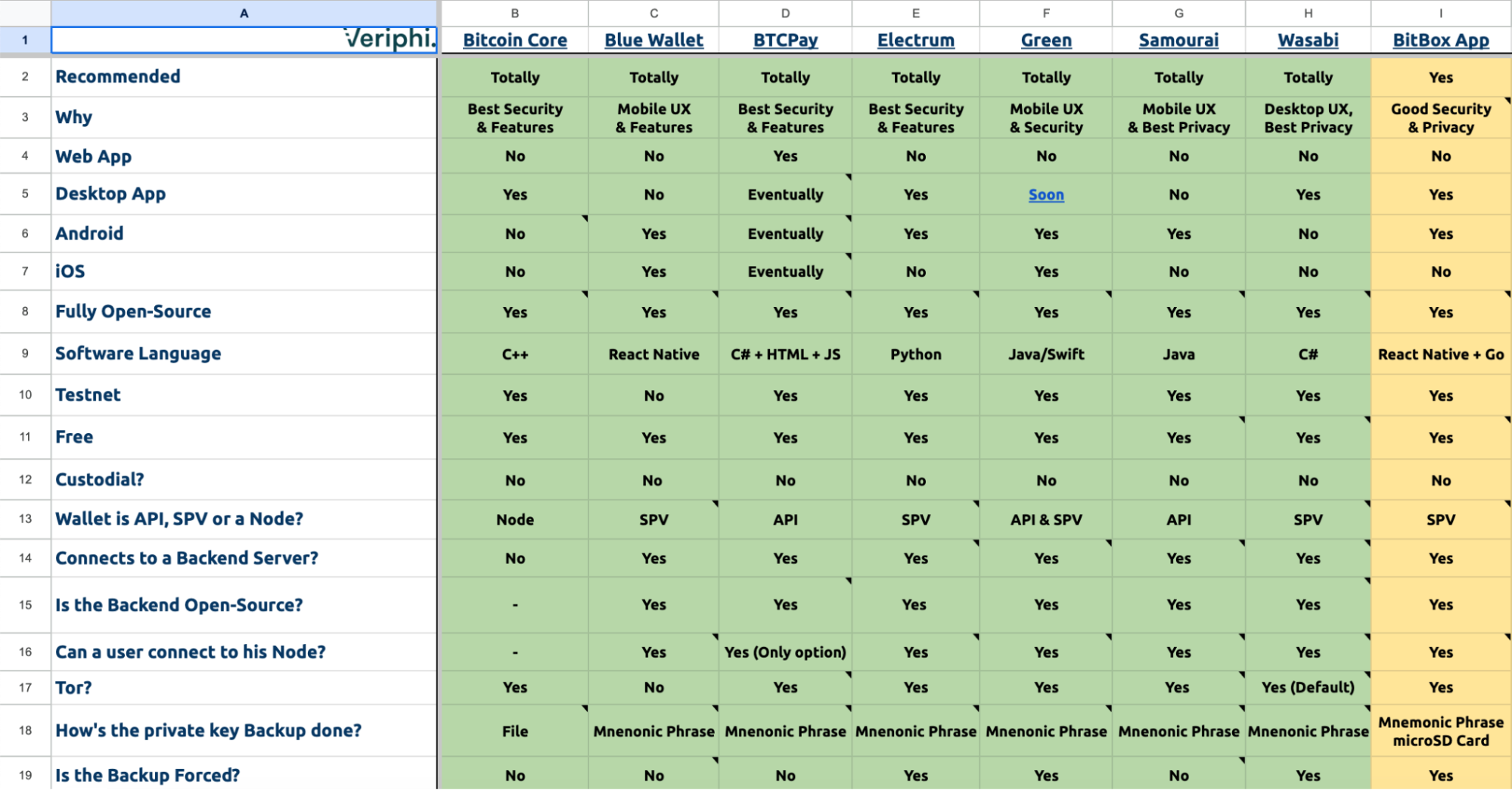Select row 18 header

[25, 730]
